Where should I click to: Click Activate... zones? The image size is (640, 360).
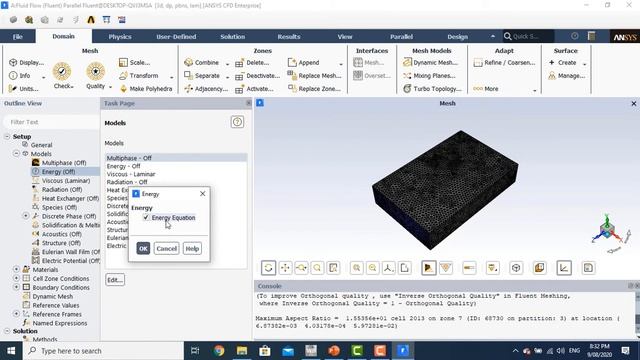pos(254,89)
